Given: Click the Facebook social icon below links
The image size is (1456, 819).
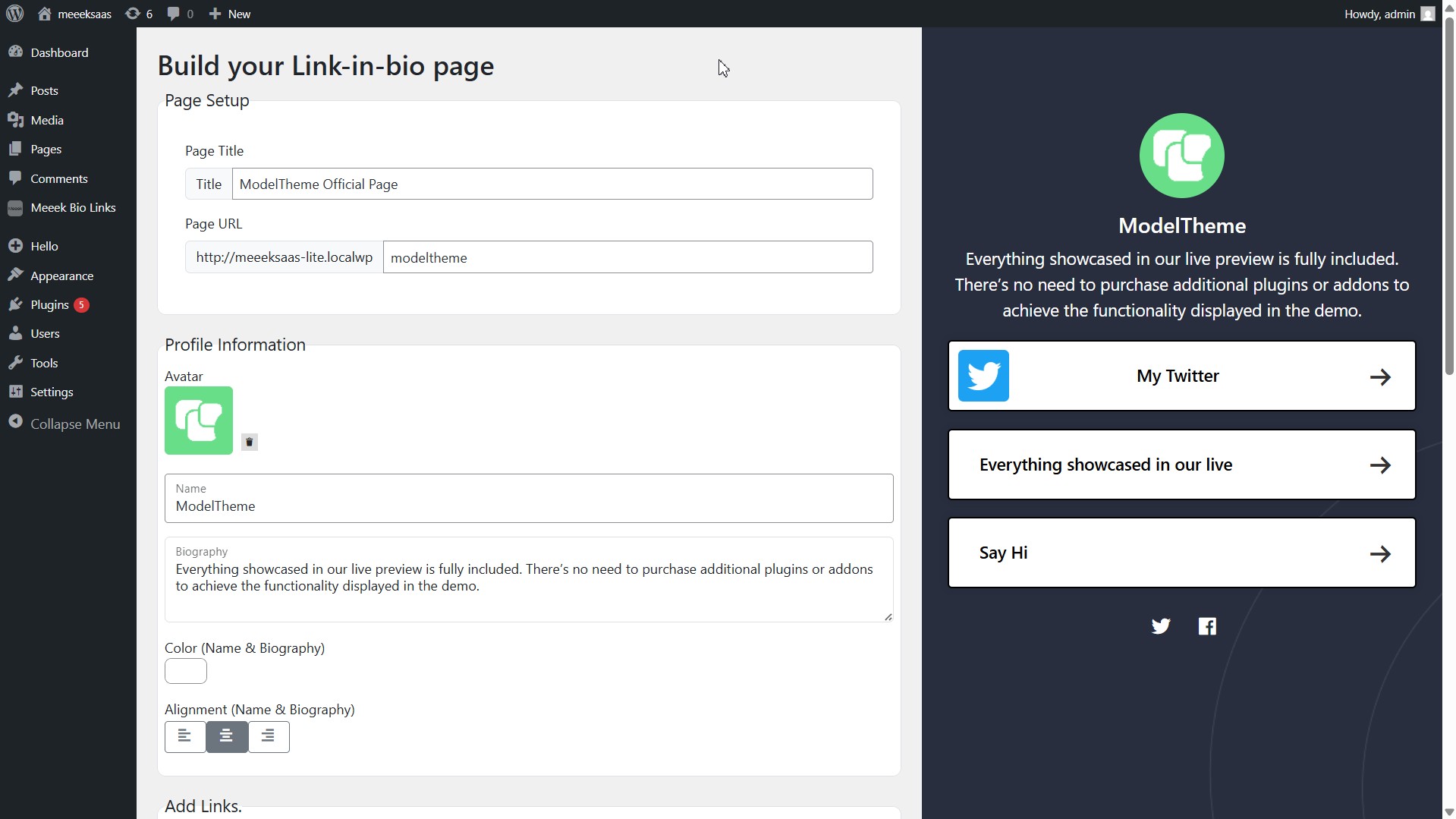Looking at the screenshot, I should point(1207,626).
